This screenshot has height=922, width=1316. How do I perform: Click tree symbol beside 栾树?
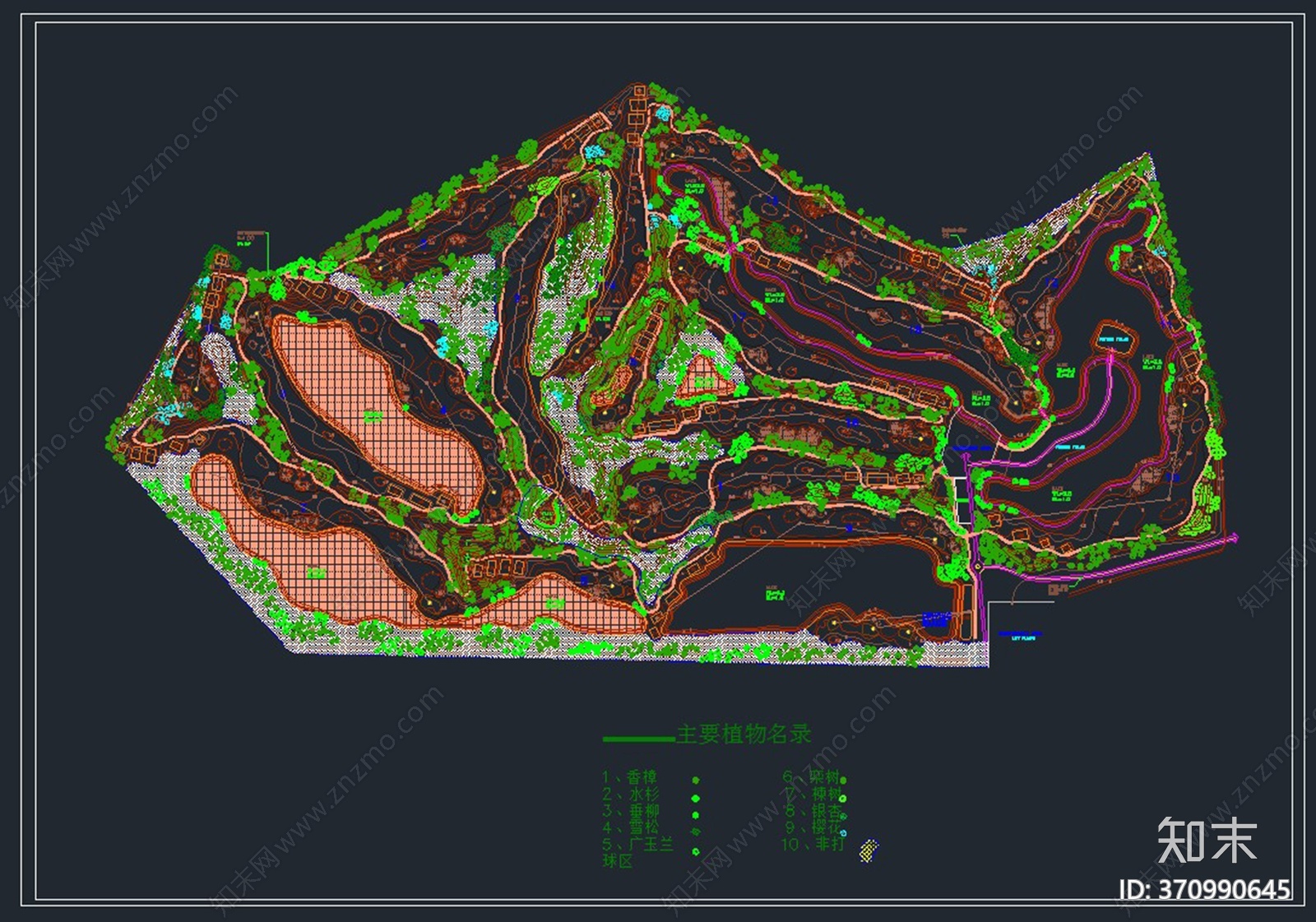point(843,779)
